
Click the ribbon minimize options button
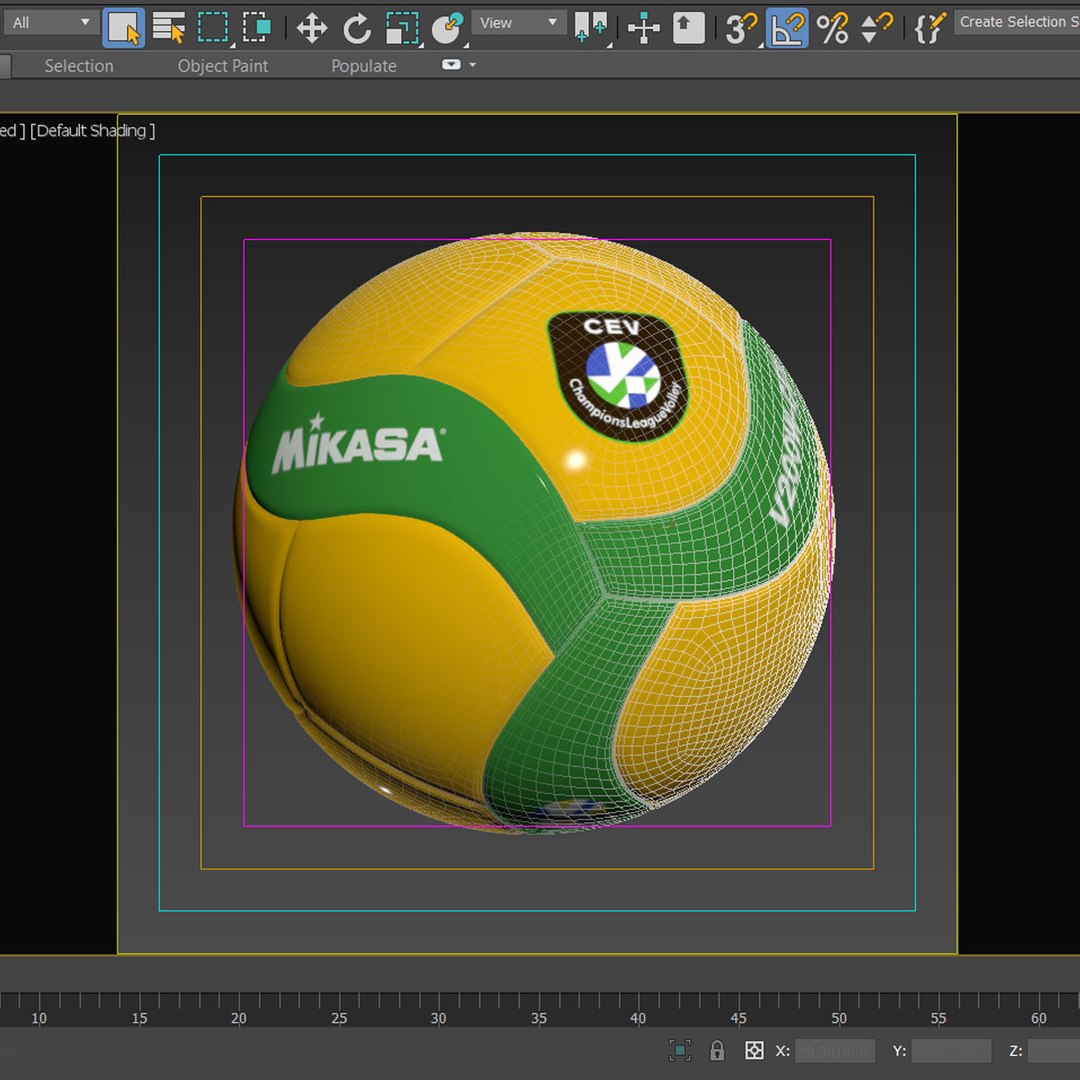tap(451, 65)
